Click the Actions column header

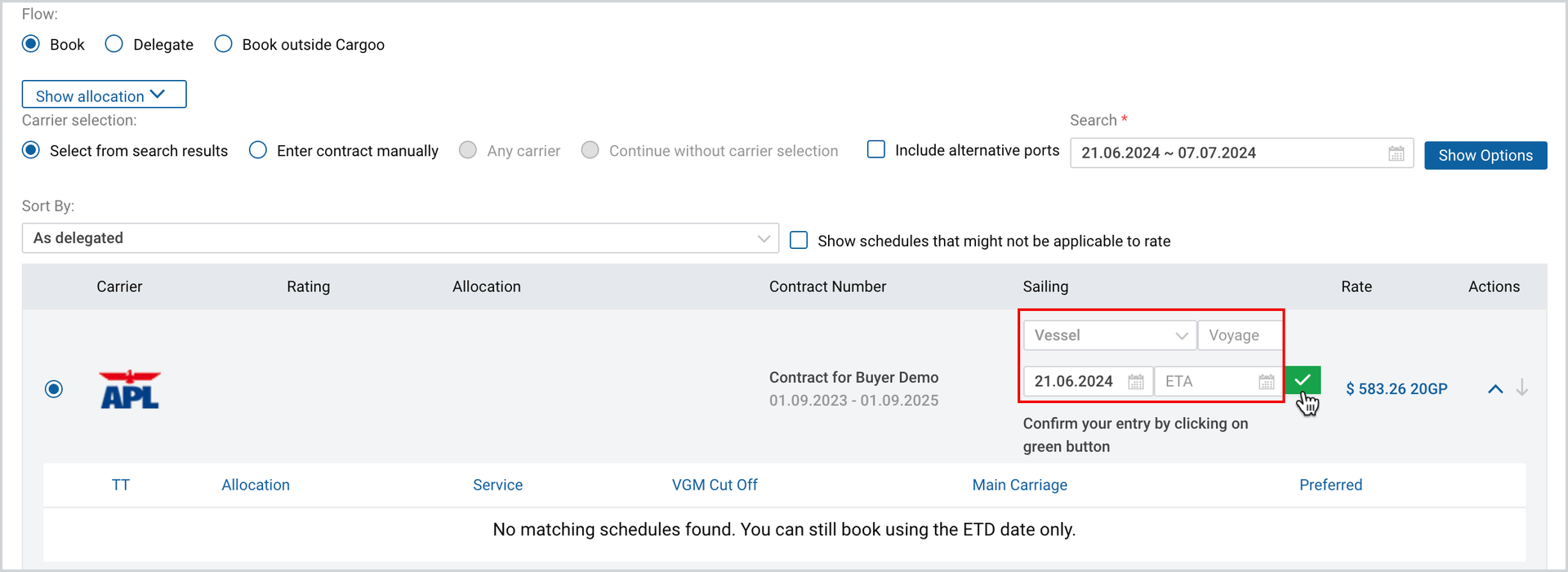tap(1494, 286)
